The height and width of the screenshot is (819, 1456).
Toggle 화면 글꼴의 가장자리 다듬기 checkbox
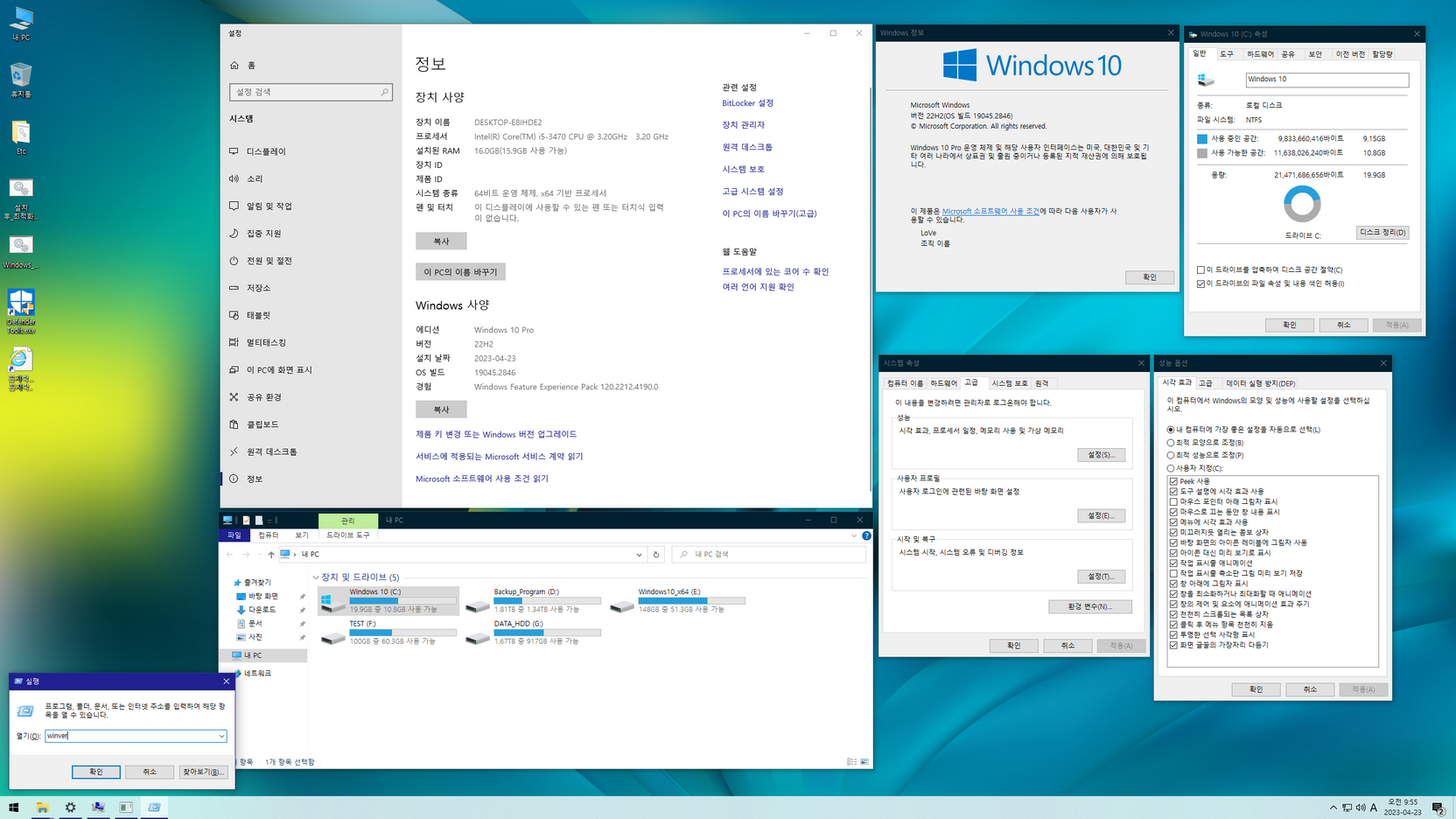point(1173,645)
